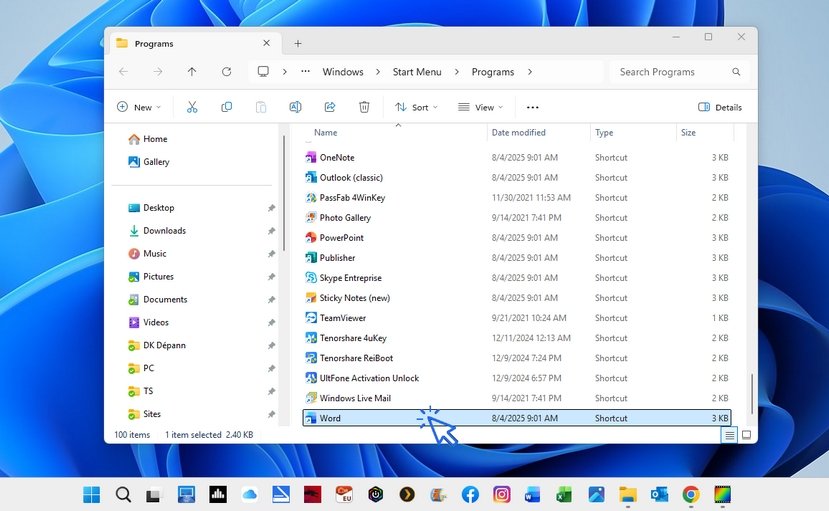Click the Copy icon in toolbar

tap(226, 107)
